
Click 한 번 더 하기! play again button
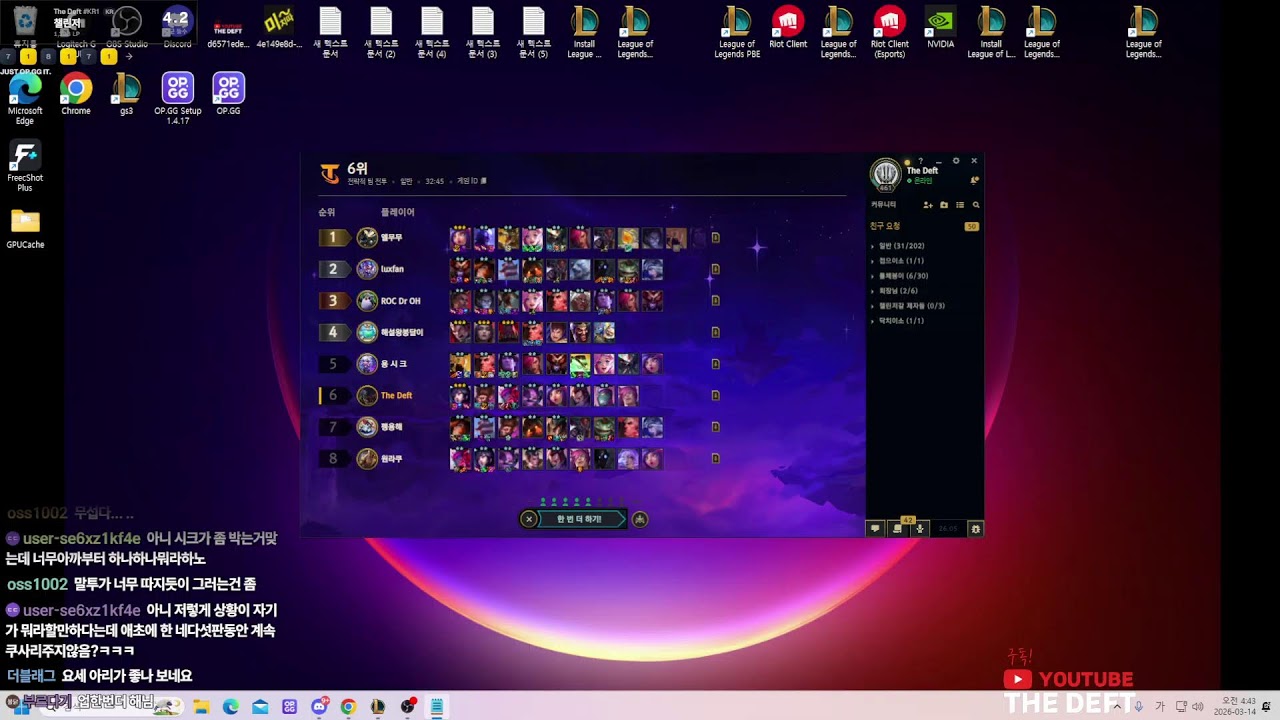580,519
